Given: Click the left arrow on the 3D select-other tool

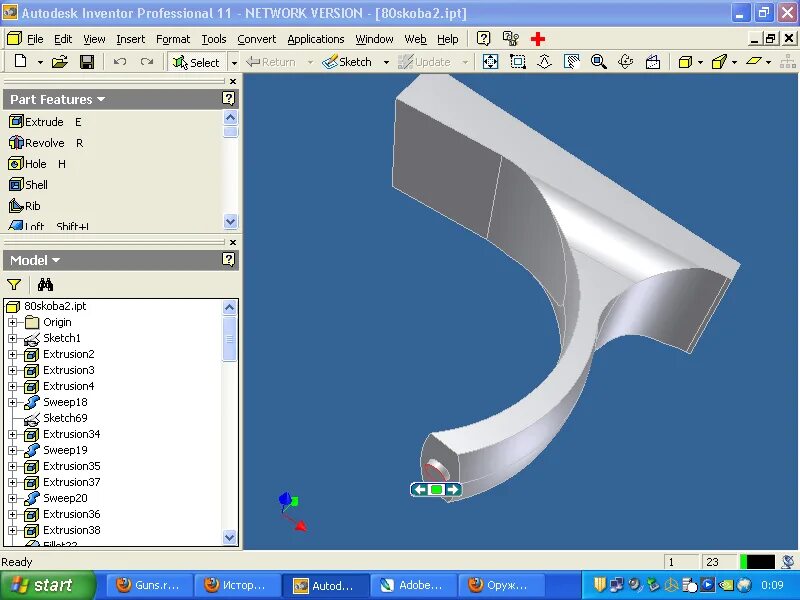Looking at the screenshot, I should pyautogui.click(x=420, y=490).
